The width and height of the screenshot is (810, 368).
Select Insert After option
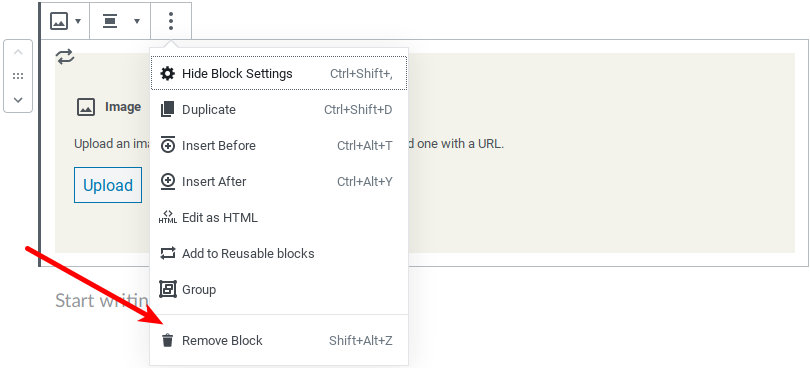[279, 181]
